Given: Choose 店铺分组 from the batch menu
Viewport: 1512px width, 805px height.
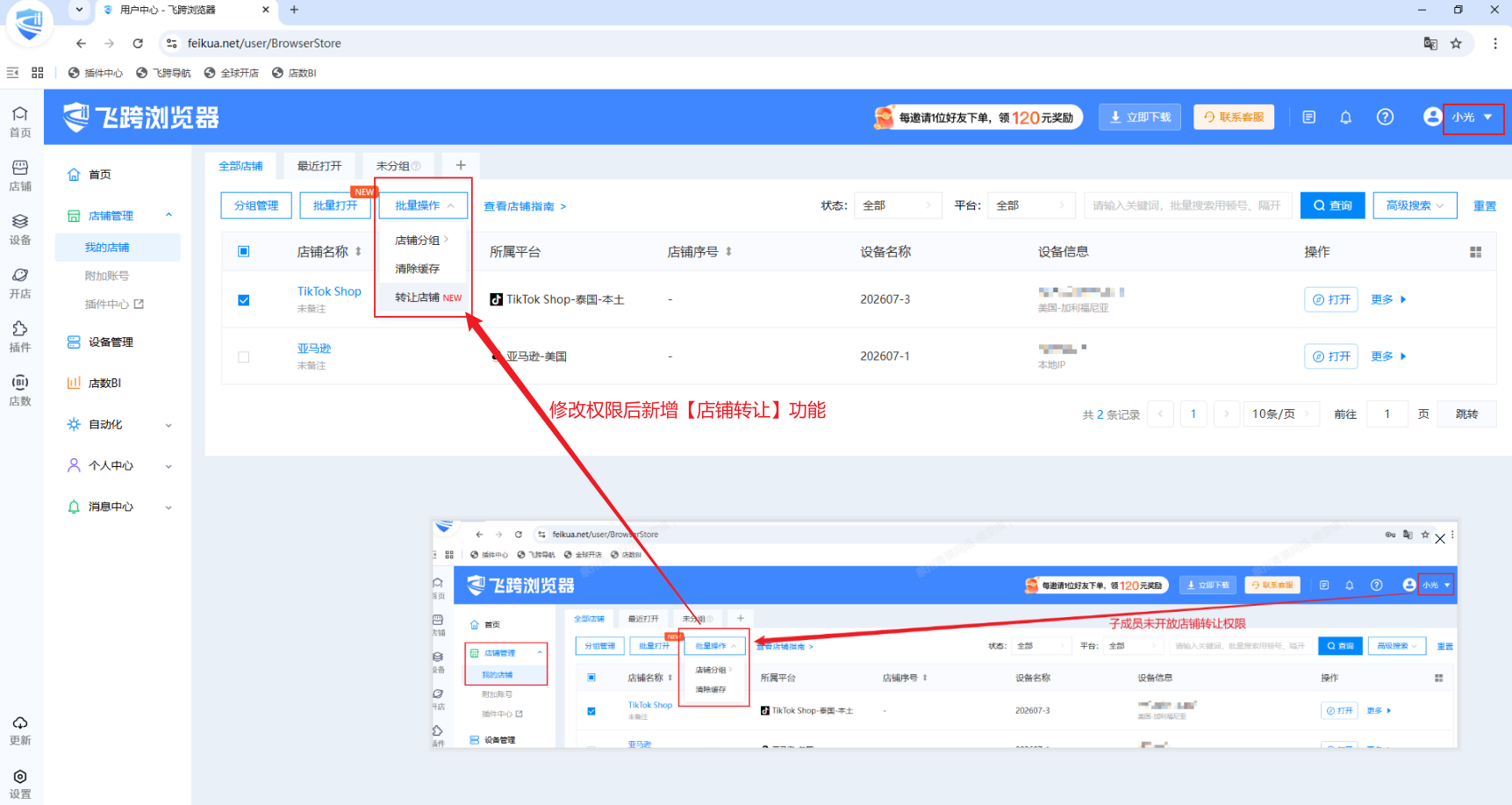Looking at the screenshot, I should (x=423, y=241).
